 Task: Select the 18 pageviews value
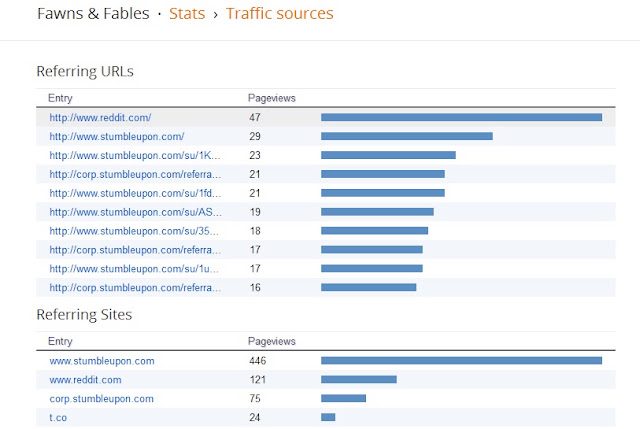coord(255,231)
